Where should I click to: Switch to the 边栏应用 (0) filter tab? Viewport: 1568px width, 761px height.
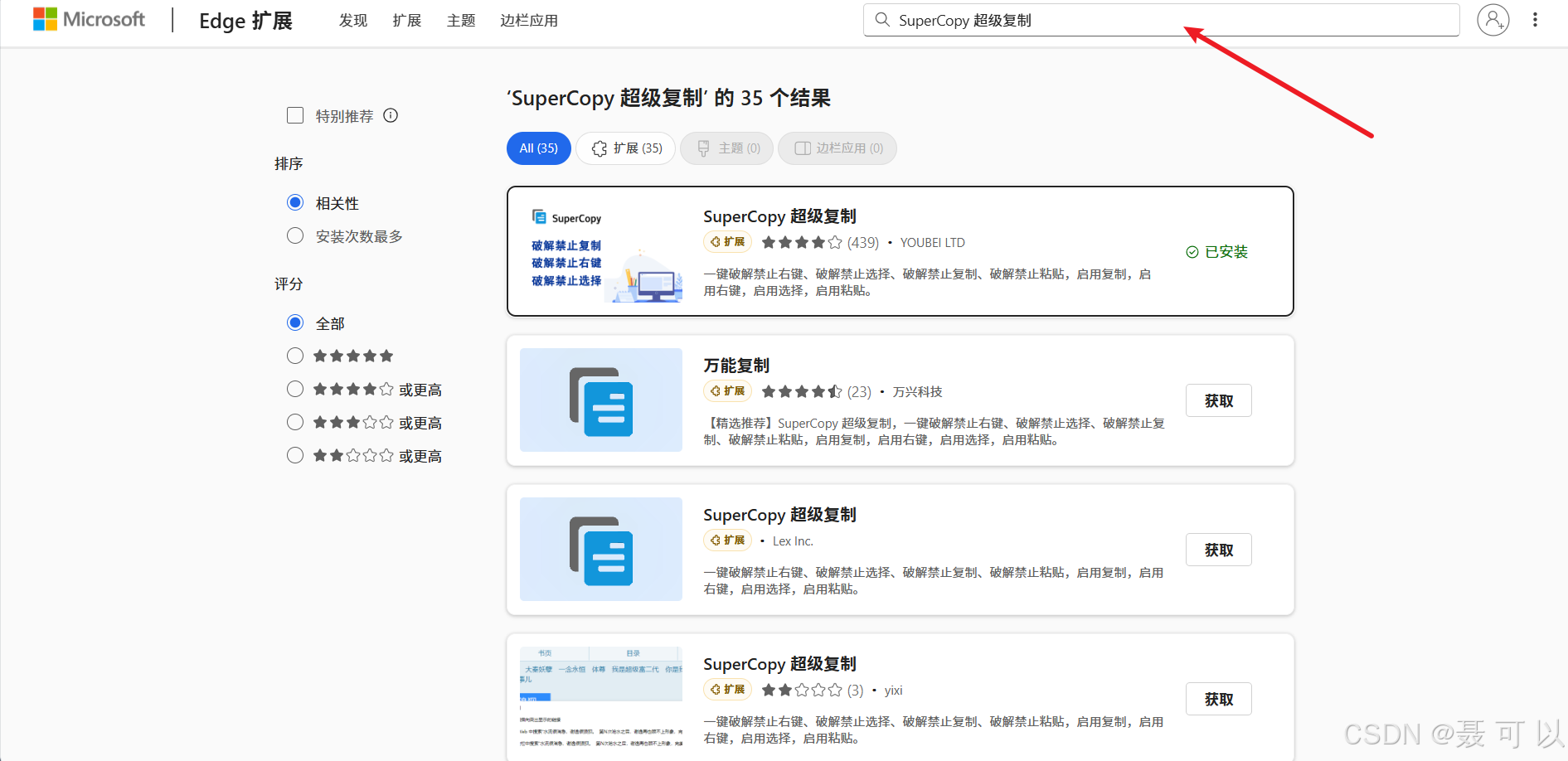pos(837,148)
